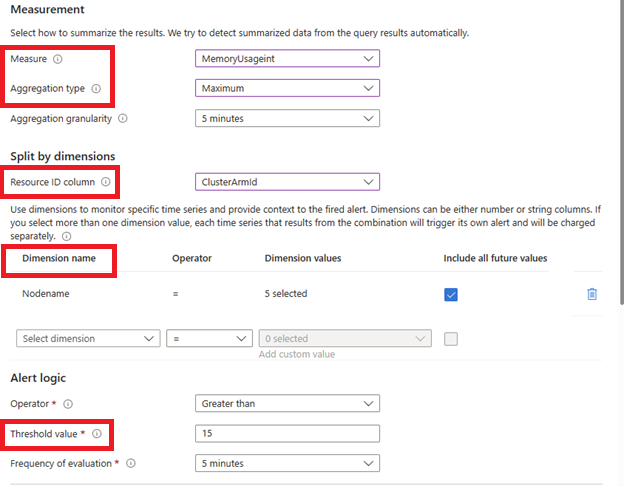The height and width of the screenshot is (486, 624).
Task: Click the Add custom value link
Action: (x=296, y=355)
